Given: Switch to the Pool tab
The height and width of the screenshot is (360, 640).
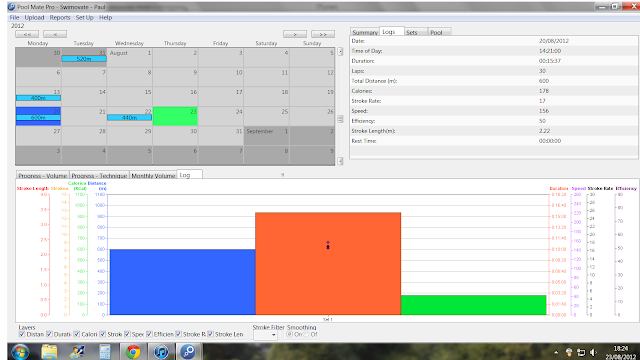Looking at the screenshot, I should point(439,32).
